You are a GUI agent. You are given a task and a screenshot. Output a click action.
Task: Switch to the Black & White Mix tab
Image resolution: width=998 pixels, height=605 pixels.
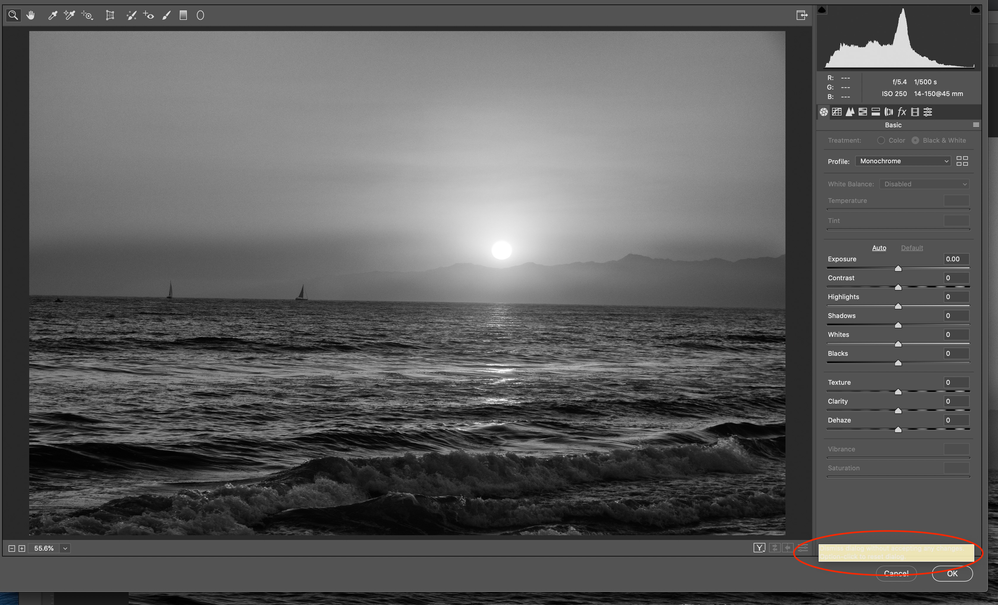(x=862, y=112)
